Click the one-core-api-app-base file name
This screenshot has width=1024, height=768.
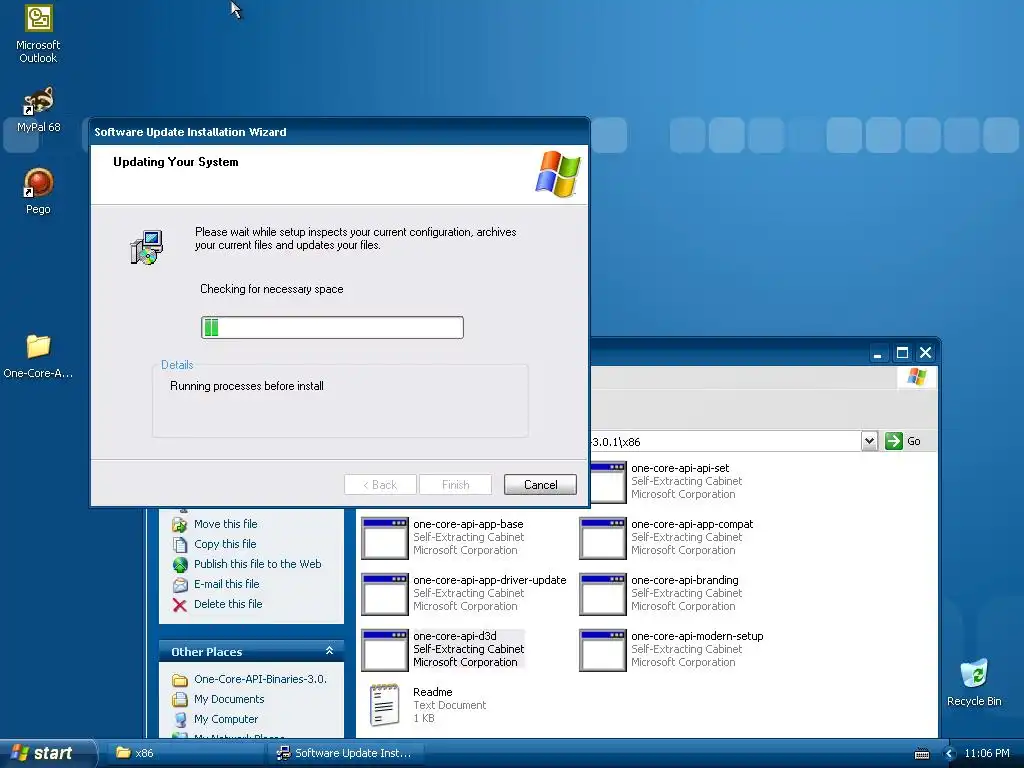468,524
